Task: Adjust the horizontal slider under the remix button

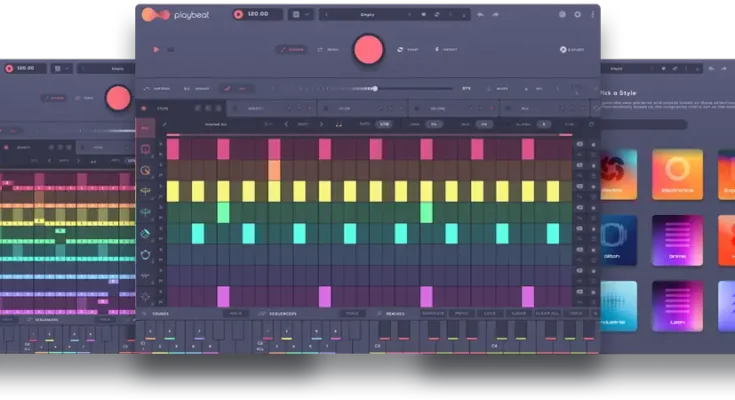Action: 375,88
